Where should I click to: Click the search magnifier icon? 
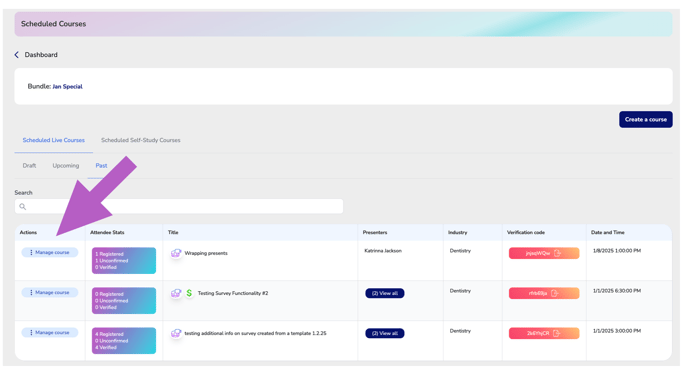point(22,207)
